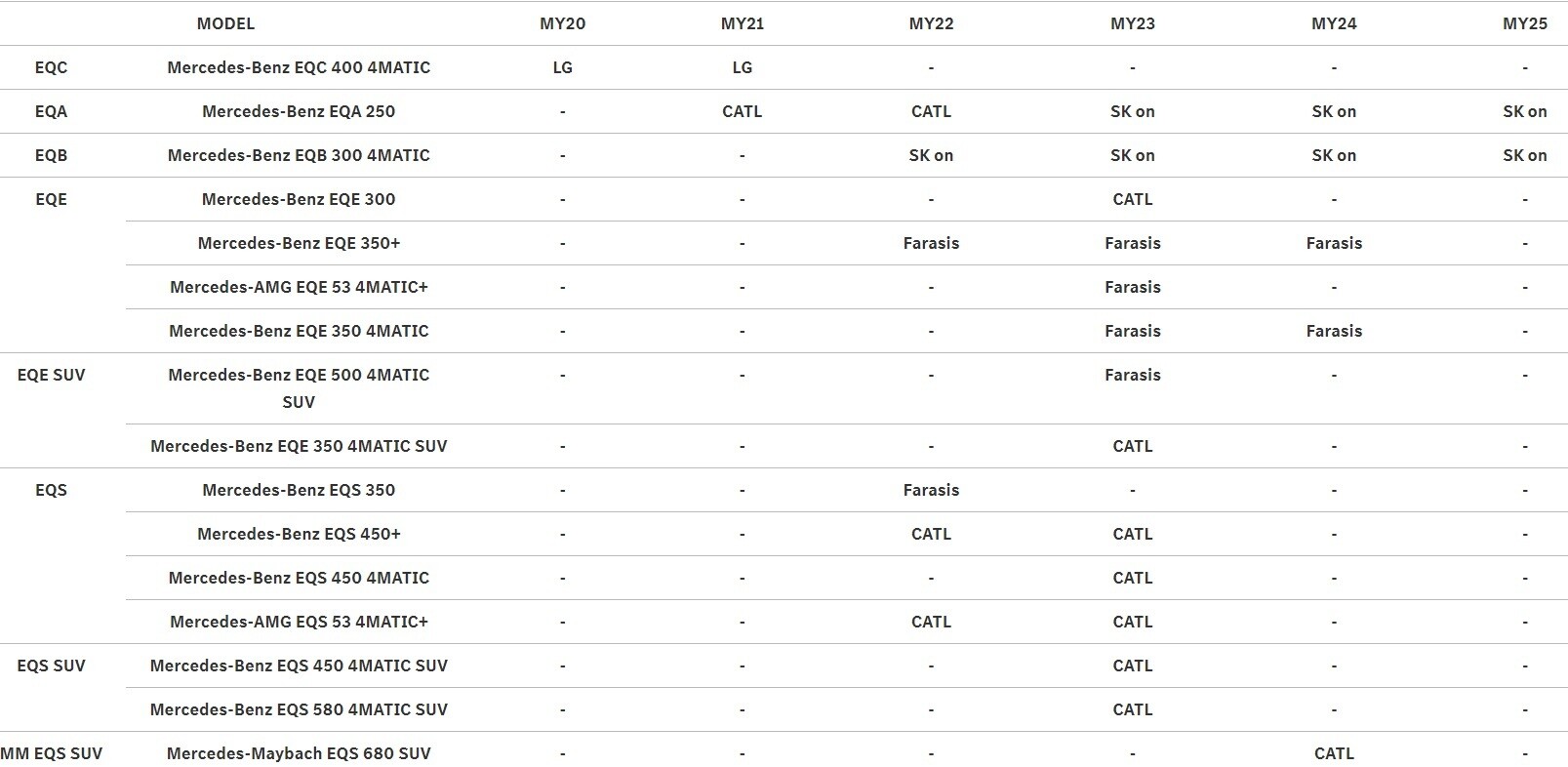Click CATL under MY24 for Maybach EQS
The width and height of the screenshot is (1568, 767).
(x=1334, y=753)
